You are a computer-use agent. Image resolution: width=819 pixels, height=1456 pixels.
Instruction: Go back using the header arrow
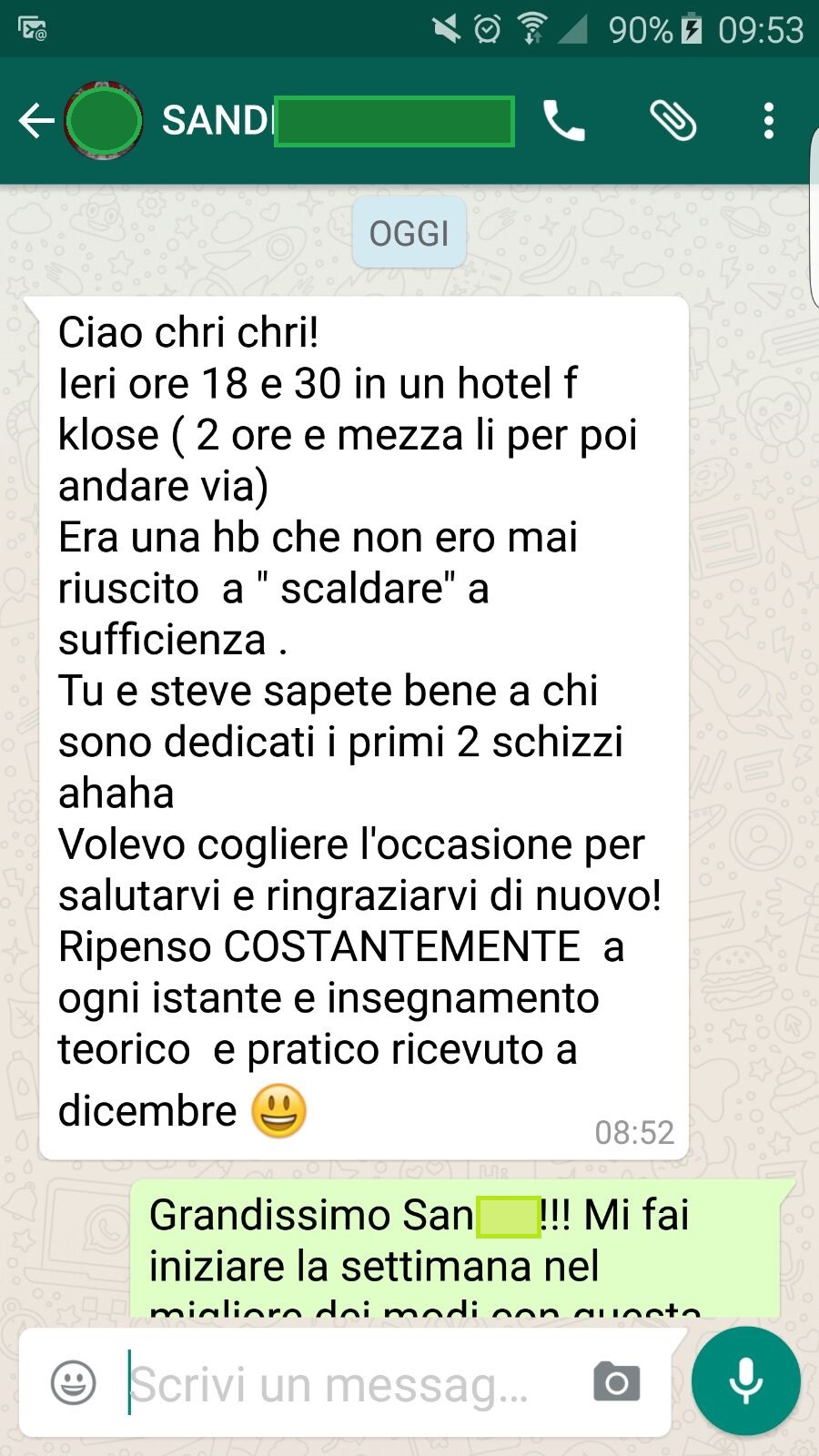36,120
